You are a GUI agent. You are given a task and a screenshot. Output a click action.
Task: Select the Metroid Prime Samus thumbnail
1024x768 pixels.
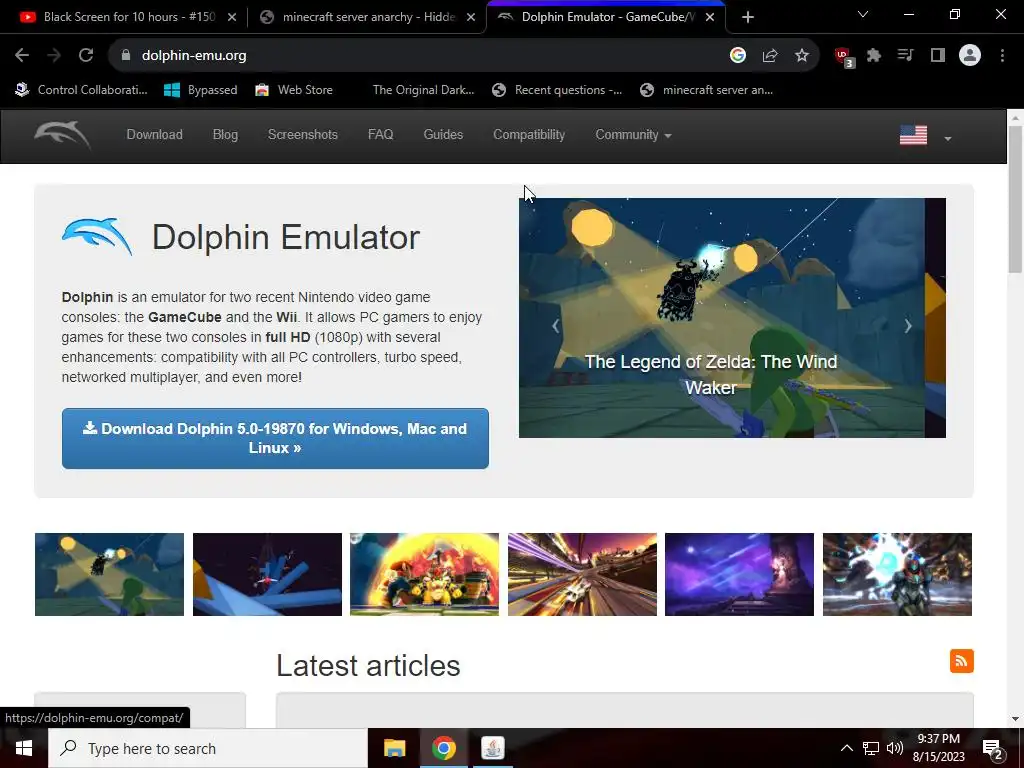(897, 574)
